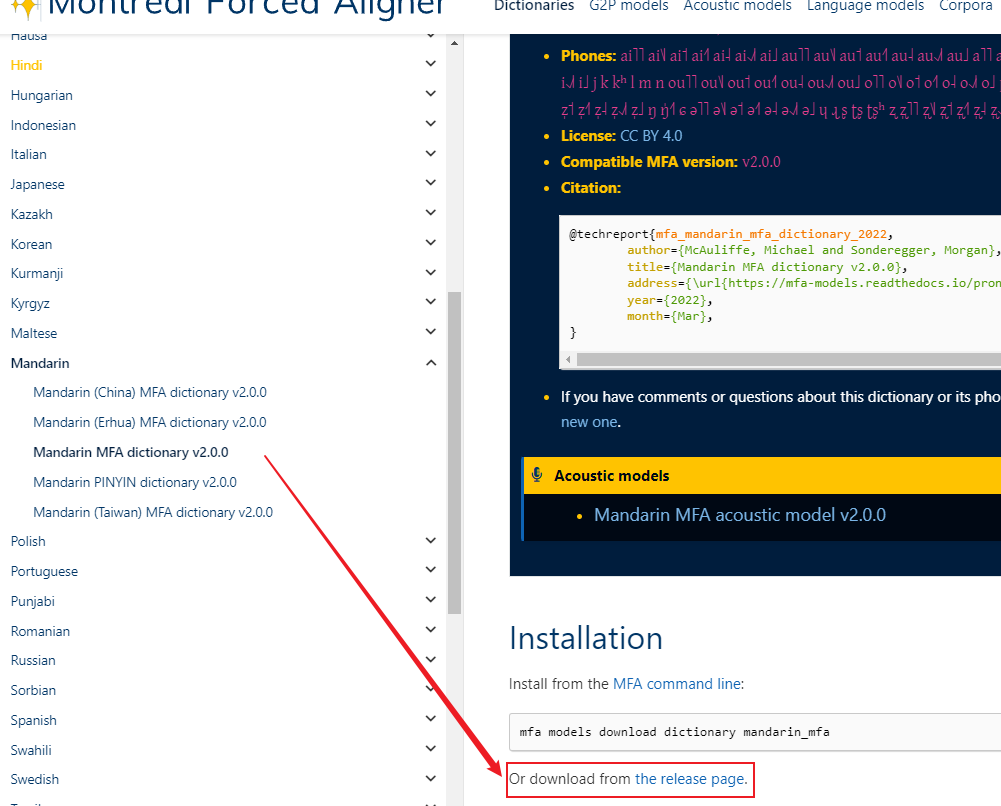Click the sidebar scrollbar up arrow
Screen dimensions: 1001x806
tap(455, 43)
